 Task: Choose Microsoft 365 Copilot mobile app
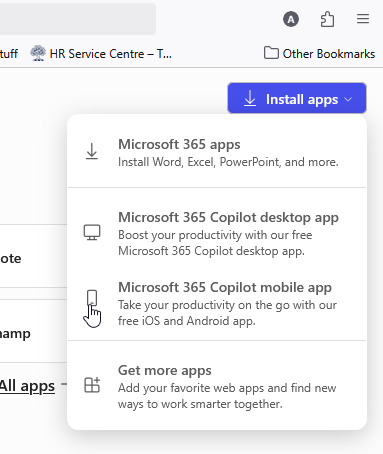(217, 303)
